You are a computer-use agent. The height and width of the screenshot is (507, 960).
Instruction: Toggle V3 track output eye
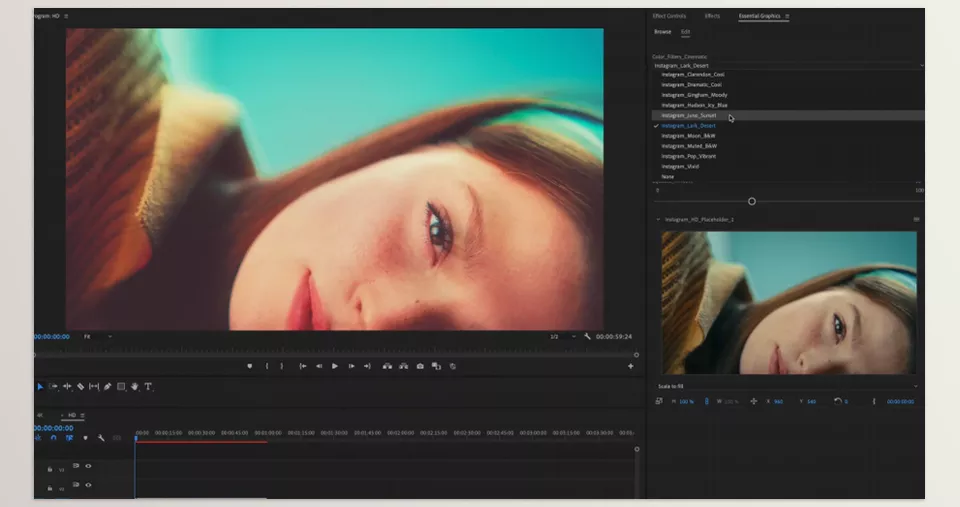[88, 466]
